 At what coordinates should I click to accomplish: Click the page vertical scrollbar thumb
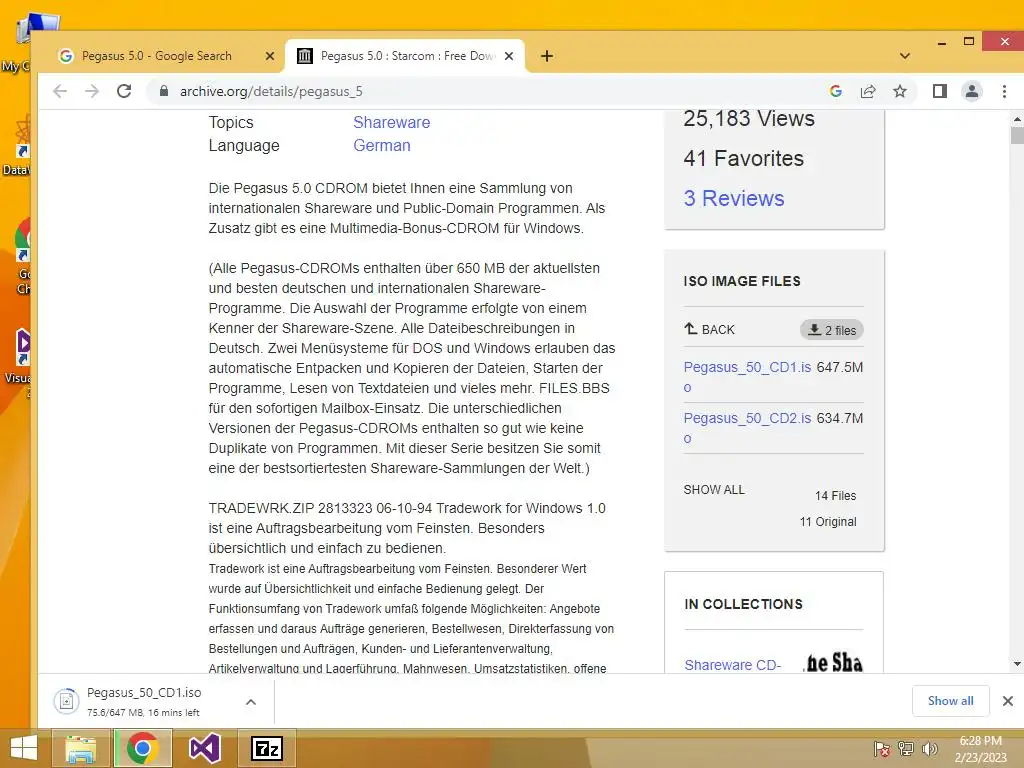click(1017, 135)
